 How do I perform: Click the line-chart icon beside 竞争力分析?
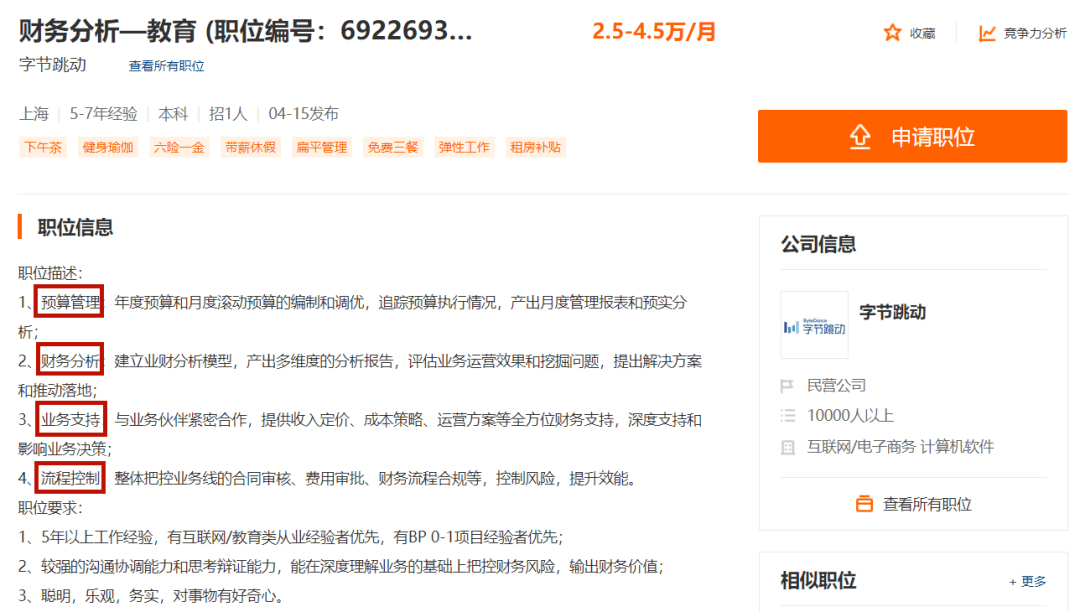(x=985, y=32)
